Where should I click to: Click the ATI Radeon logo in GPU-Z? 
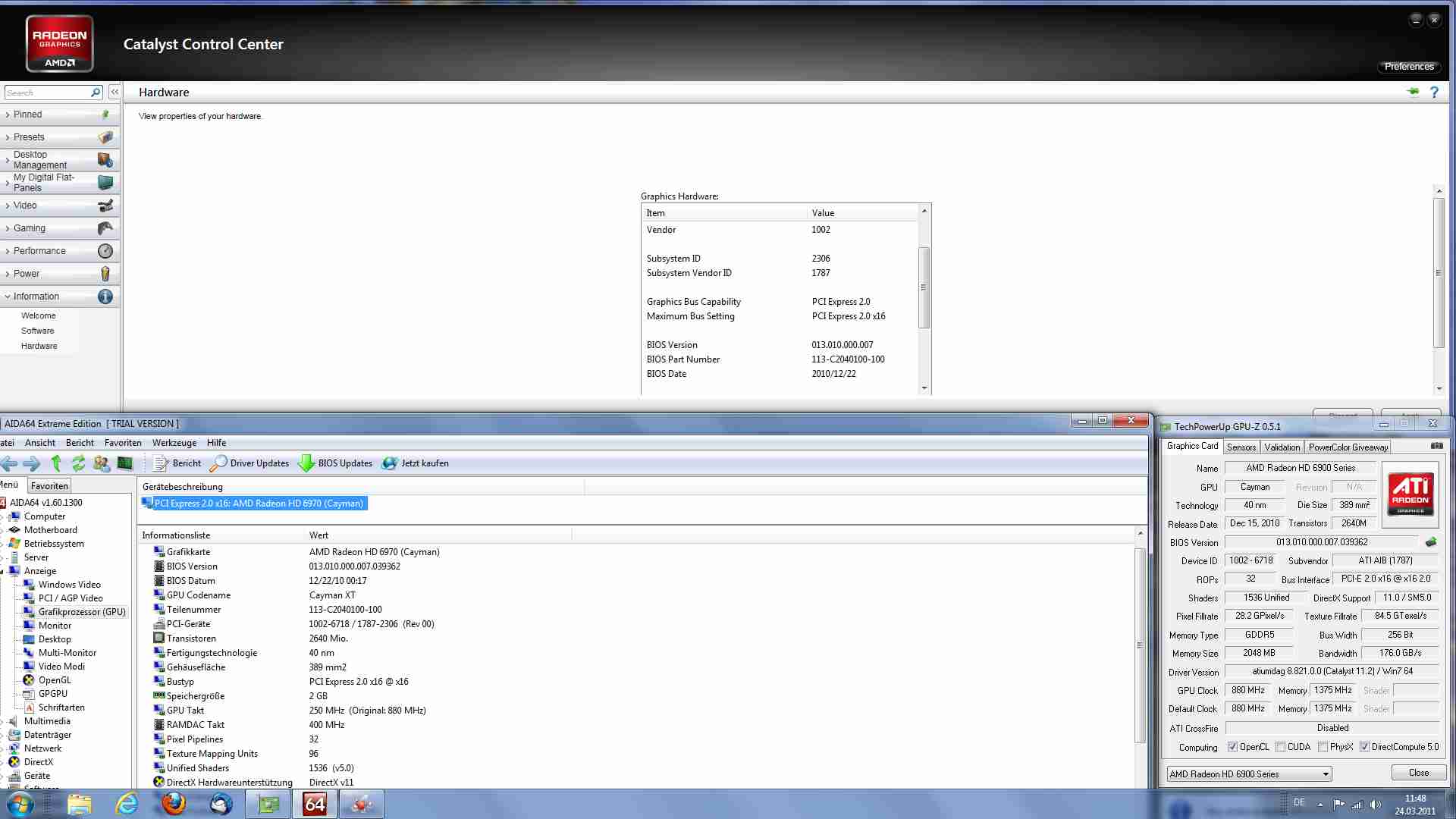point(1410,494)
